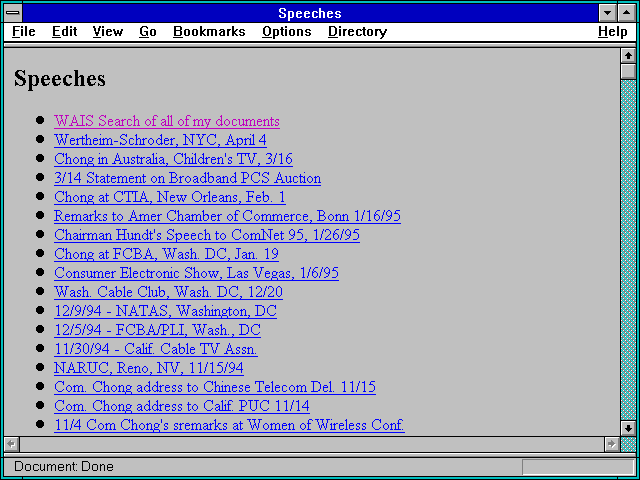Open Com. Chong address to Calif. PUC
640x480 pixels.
(x=182, y=406)
